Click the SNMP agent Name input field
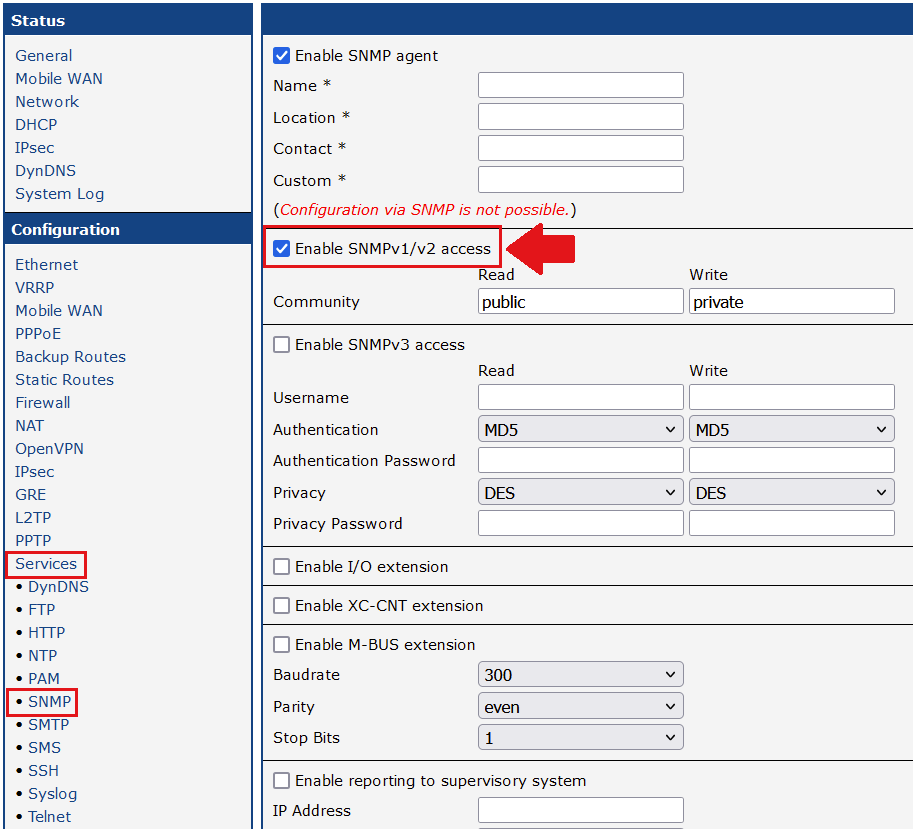 coord(580,86)
